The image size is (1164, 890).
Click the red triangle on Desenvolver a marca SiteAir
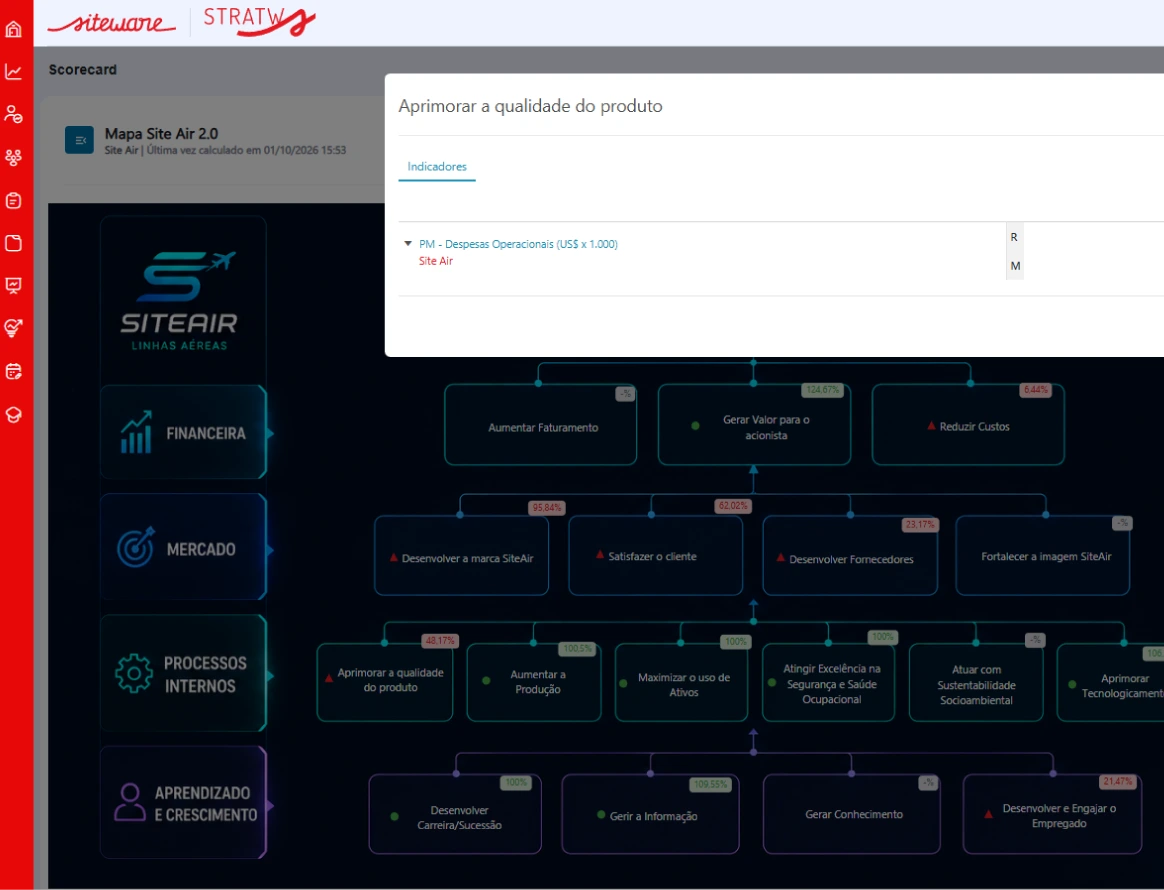pyautogui.click(x=393, y=557)
